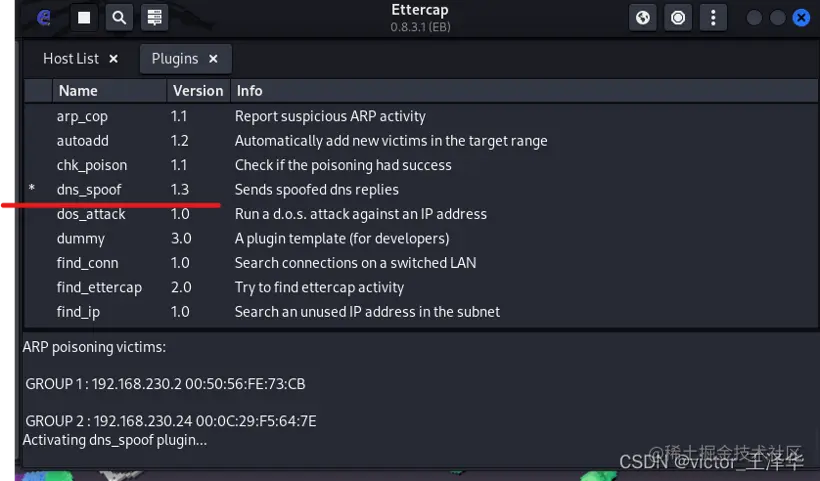The height and width of the screenshot is (481, 820).
Task: Switch to the Host List tab
Action: [71, 59]
